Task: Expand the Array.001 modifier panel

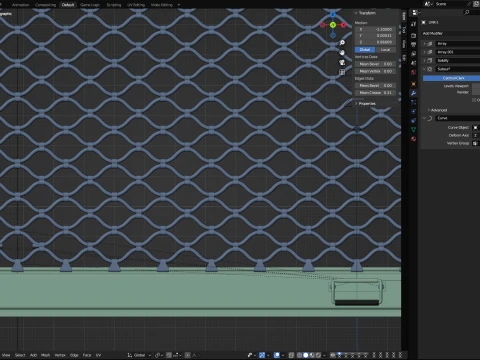Action: click(x=425, y=52)
